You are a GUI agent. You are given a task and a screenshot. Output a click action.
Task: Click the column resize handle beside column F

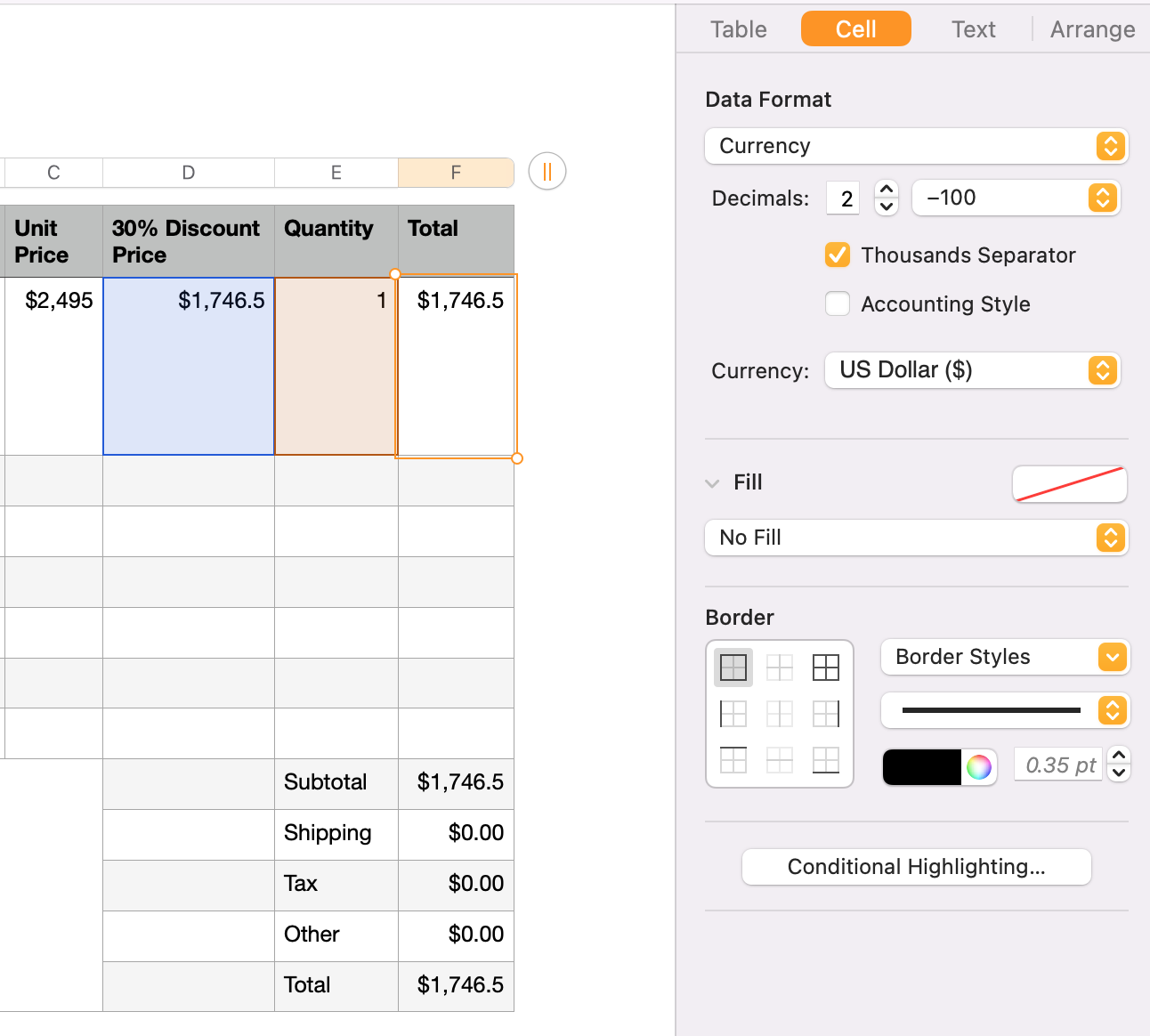coord(547,172)
